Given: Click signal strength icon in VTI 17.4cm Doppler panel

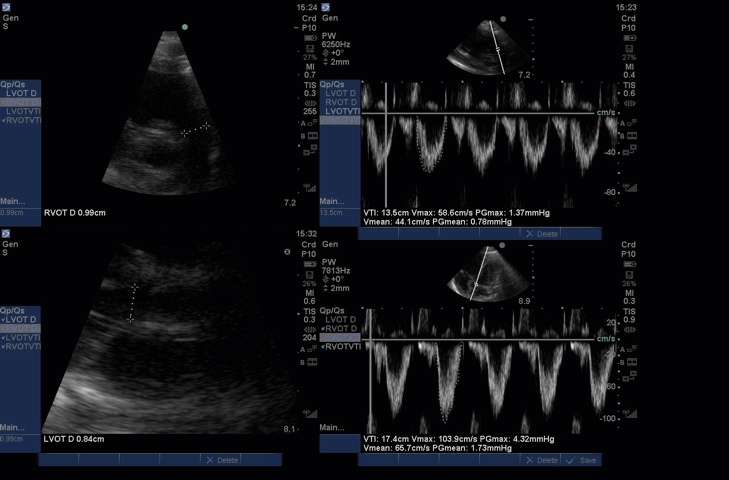Looking at the screenshot, I should pos(630,413).
